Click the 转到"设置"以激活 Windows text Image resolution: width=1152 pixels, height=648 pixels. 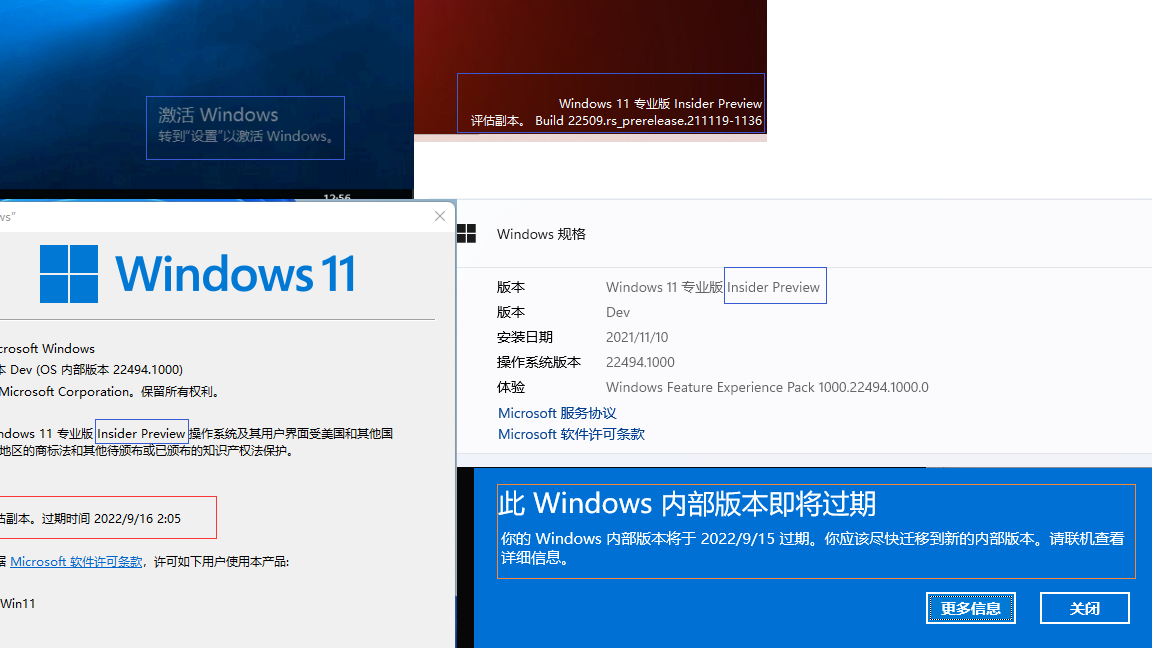click(x=247, y=136)
